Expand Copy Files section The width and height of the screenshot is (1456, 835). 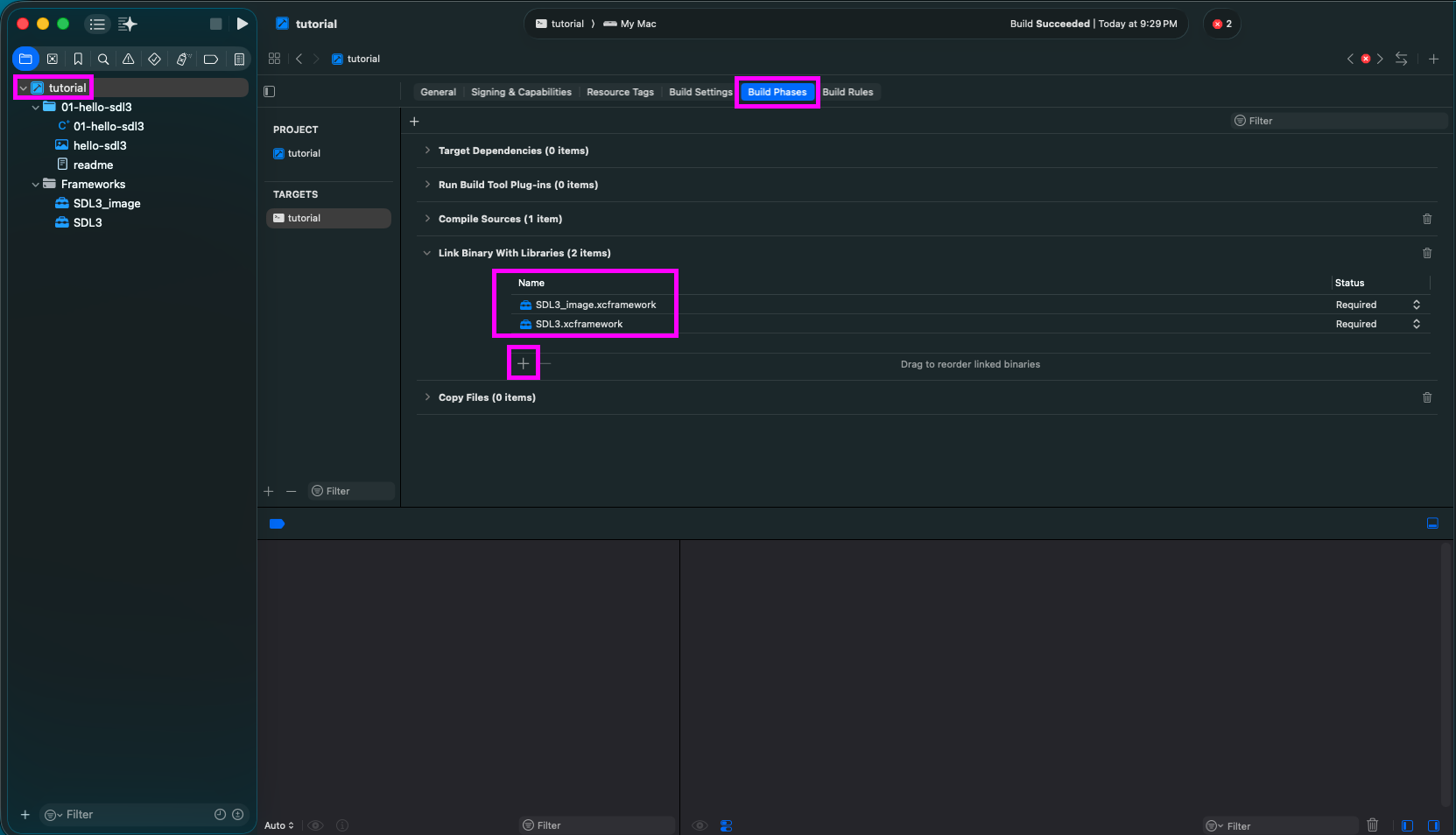[x=427, y=397]
